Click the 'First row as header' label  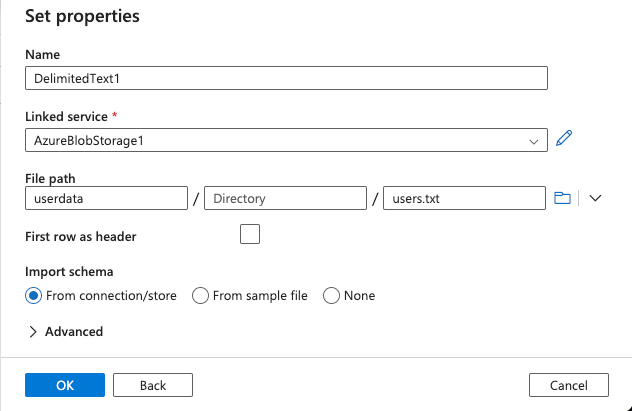pyautogui.click(x=80, y=237)
